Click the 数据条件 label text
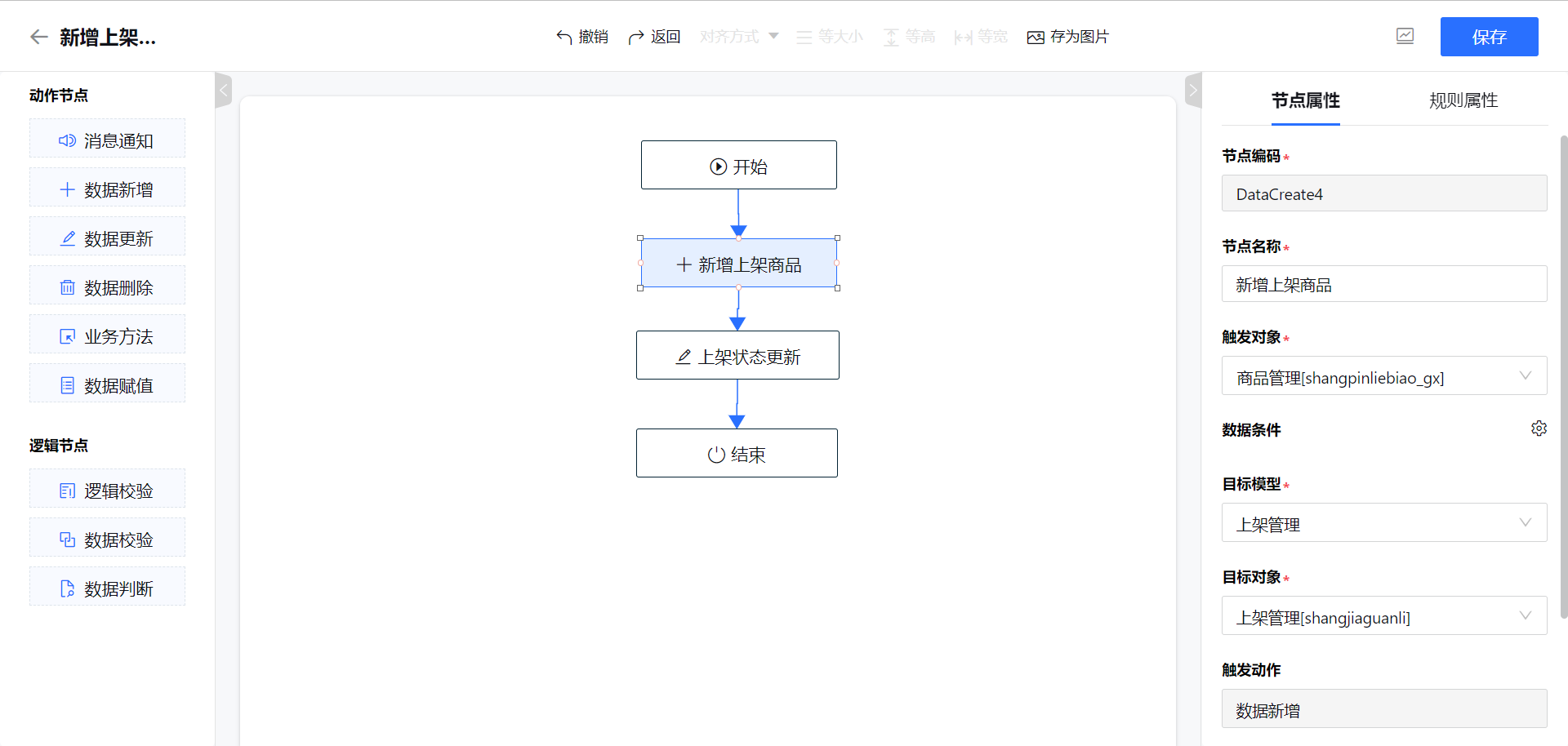This screenshot has height=746, width=1568. tap(1251, 430)
